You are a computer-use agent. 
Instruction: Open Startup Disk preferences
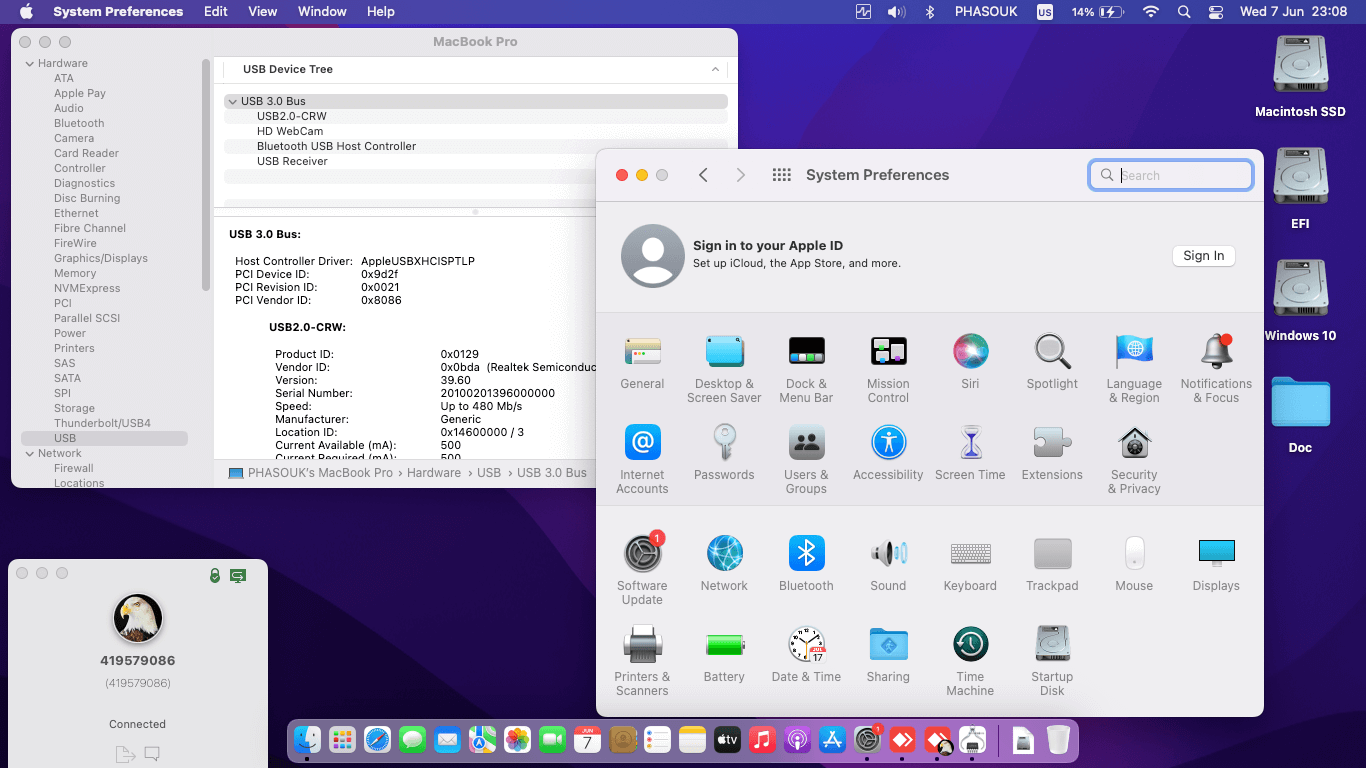tap(1051, 644)
